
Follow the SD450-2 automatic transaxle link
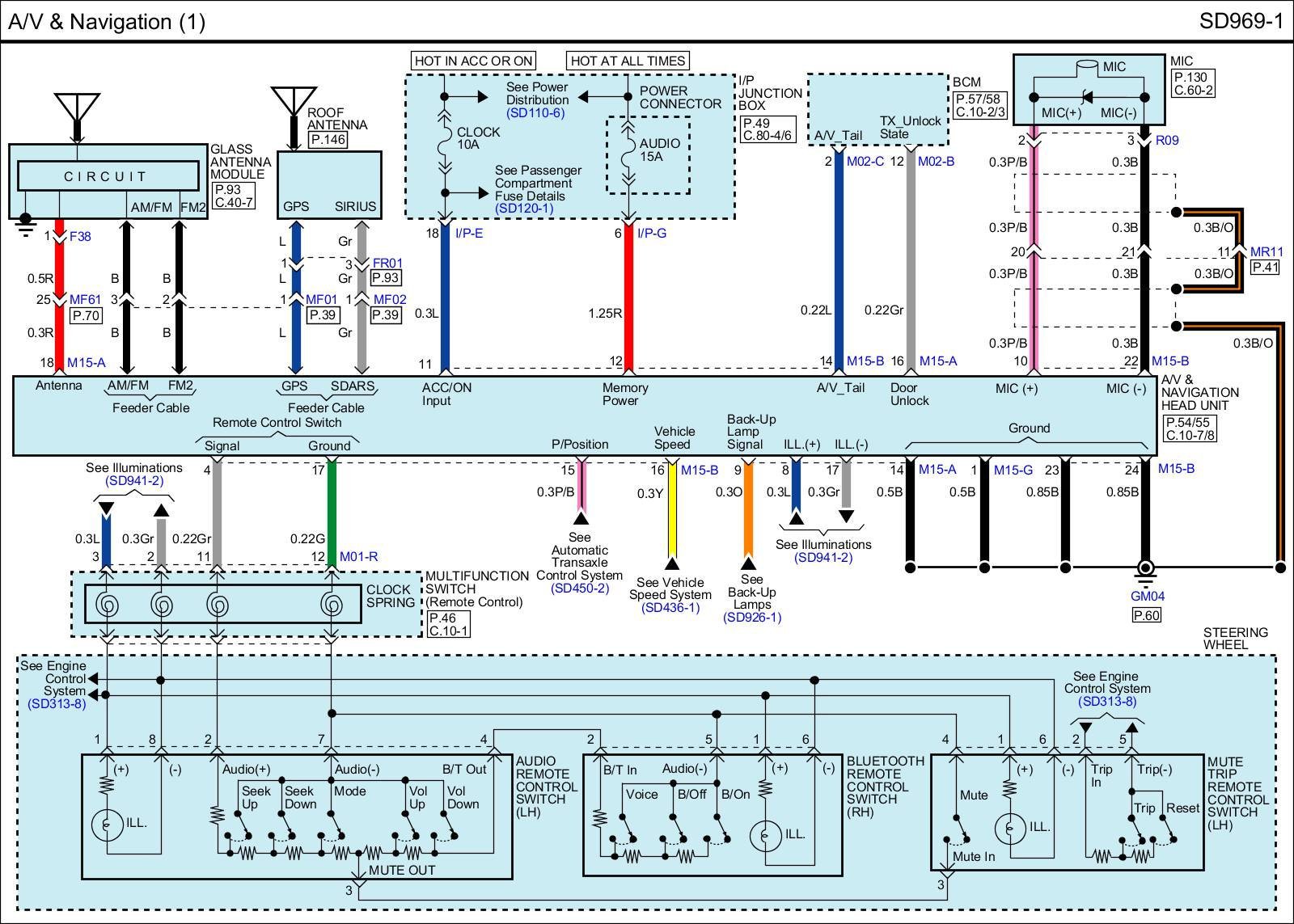click(x=580, y=589)
